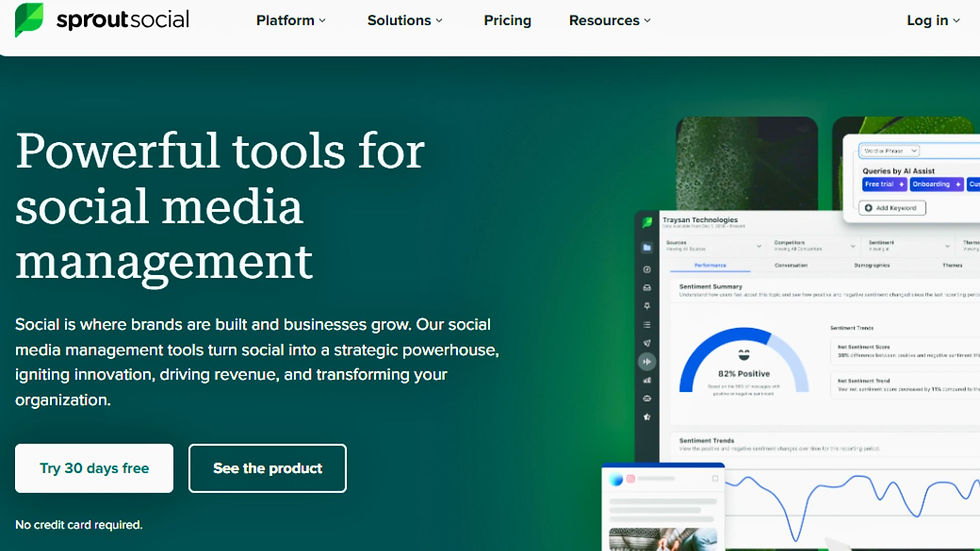Image resolution: width=980 pixels, height=551 pixels.
Task: Click Try 30 days free button
Action: (94, 469)
